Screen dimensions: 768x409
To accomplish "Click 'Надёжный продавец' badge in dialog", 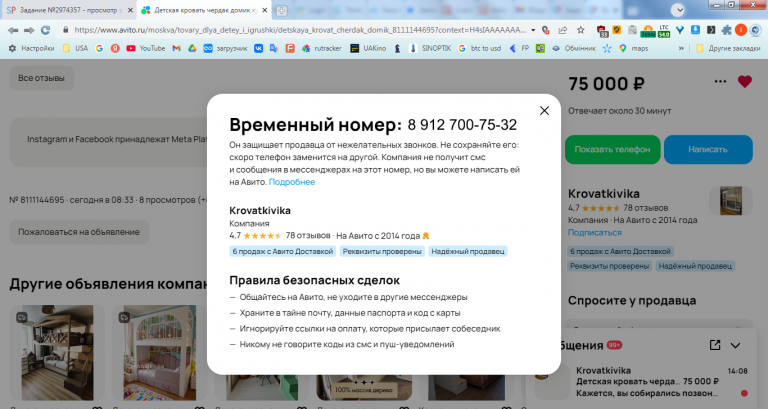I will tap(468, 251).
